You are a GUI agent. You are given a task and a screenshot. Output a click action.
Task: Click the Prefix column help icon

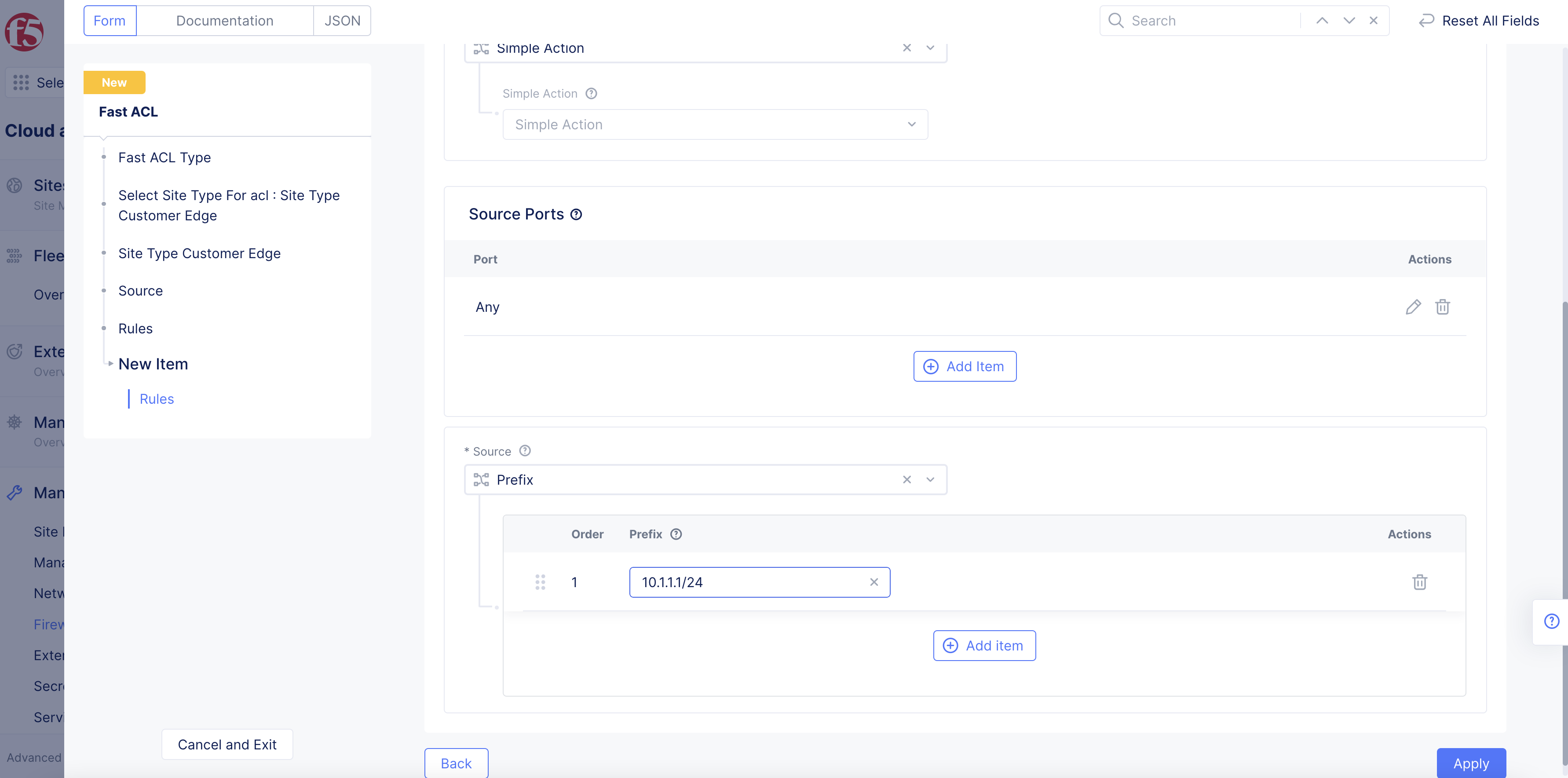[676, 534]
